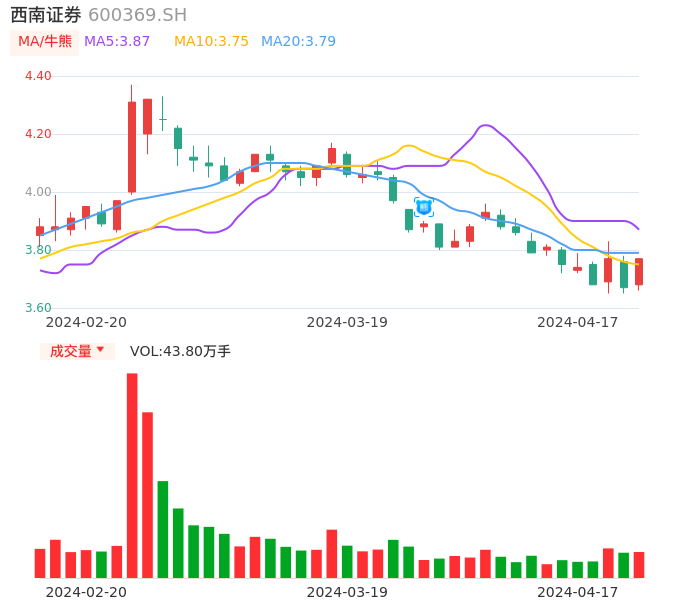
Task: Click the 2024-02-20 date under the volume chart
Action: [x=86, y=592]
